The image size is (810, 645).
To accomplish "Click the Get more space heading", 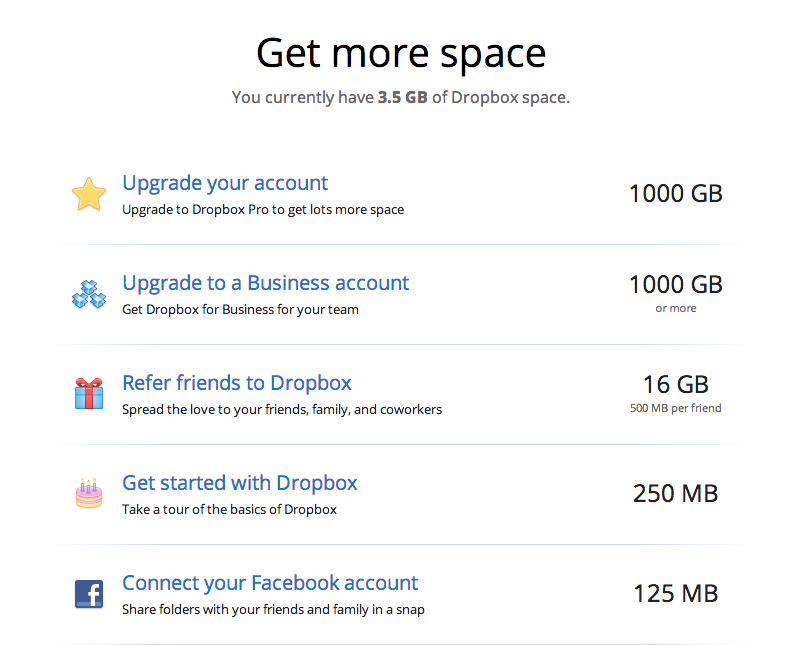I will [x=400, y=52].
